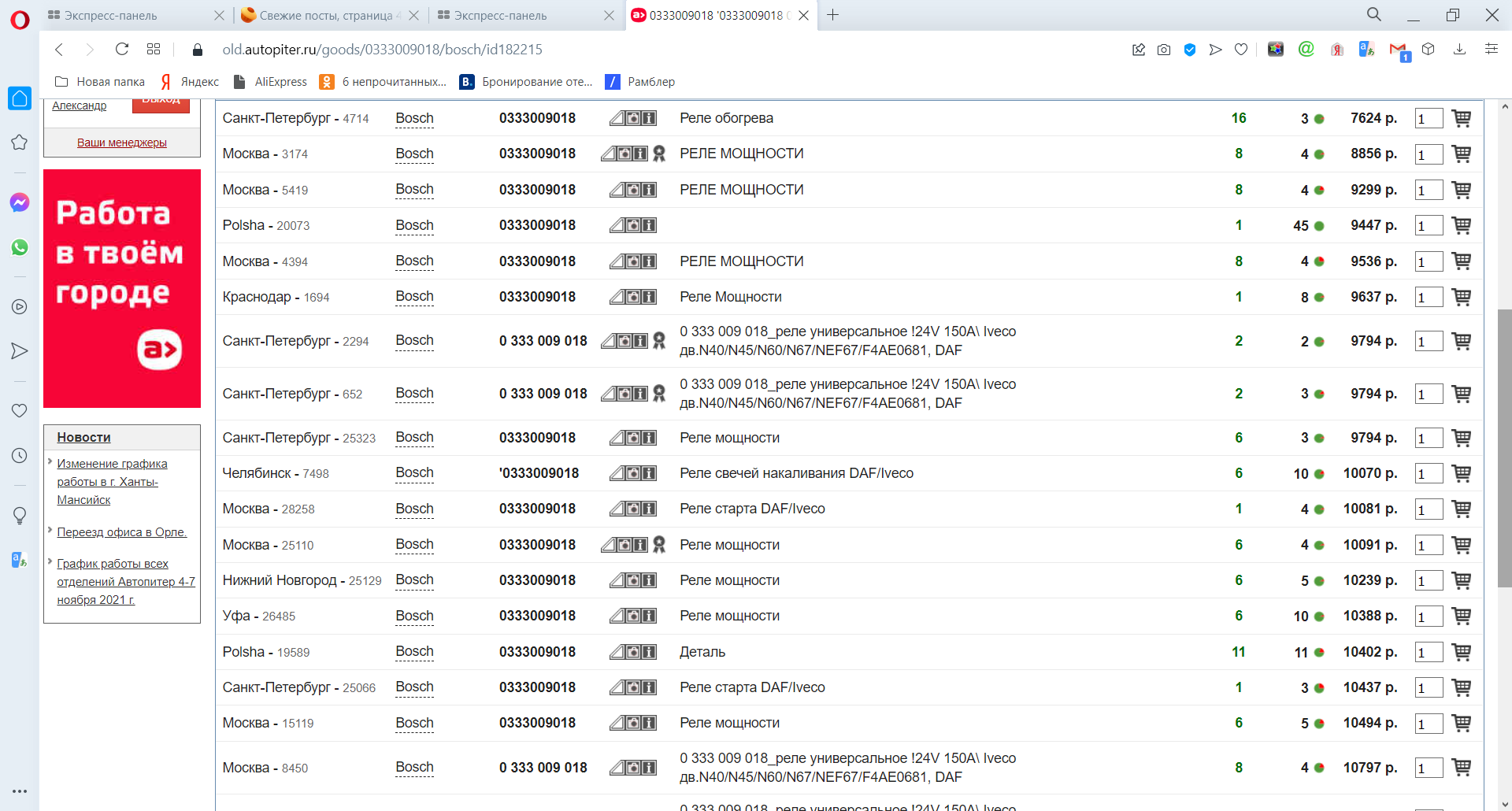Open the Изменение графика работы news link

coord(112,482)
